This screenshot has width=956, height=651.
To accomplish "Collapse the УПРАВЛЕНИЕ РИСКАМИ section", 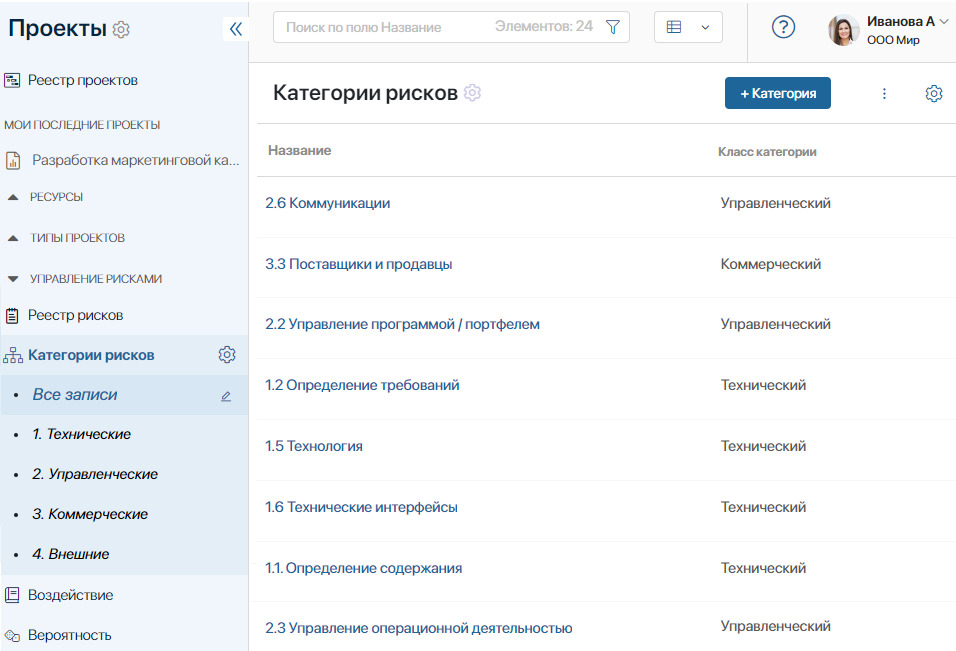I will (96, 279).
